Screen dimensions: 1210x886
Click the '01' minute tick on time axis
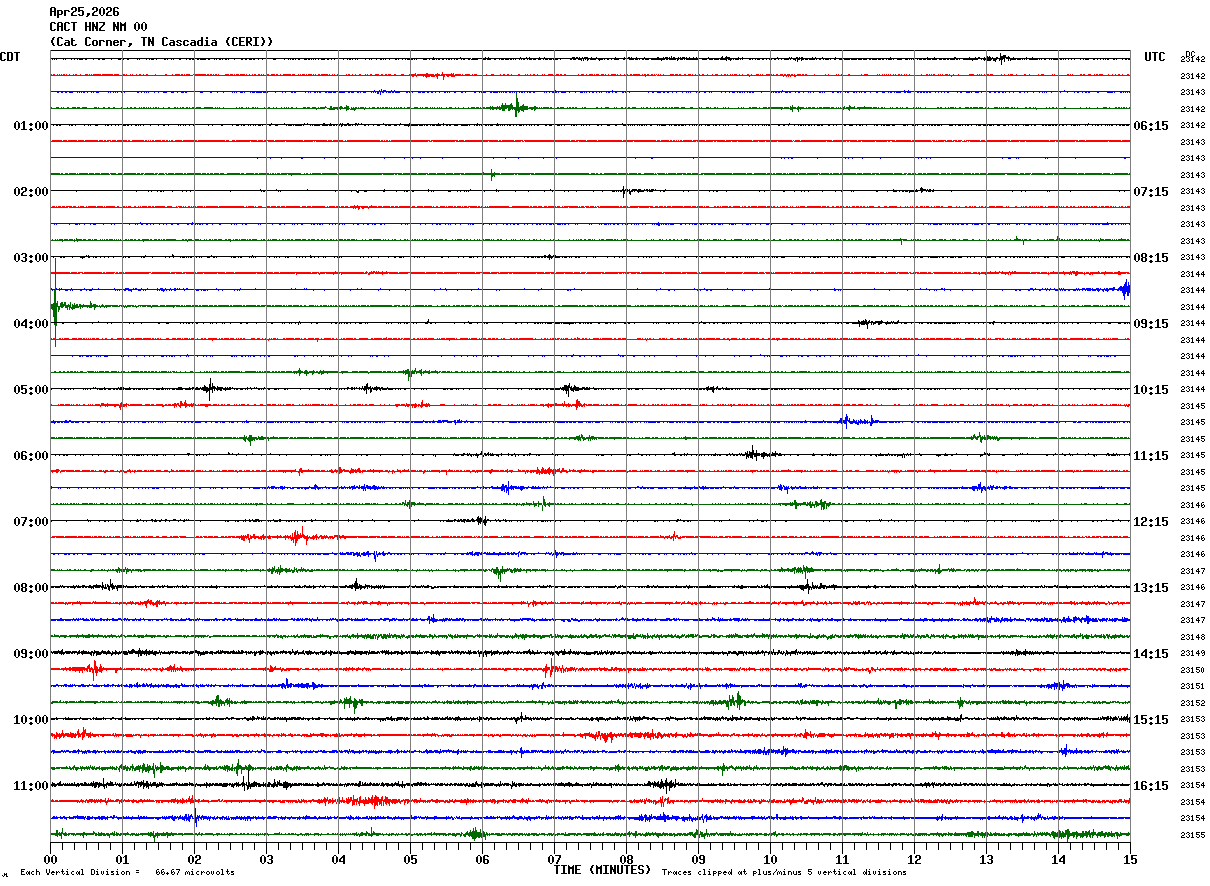click(122, 859)
